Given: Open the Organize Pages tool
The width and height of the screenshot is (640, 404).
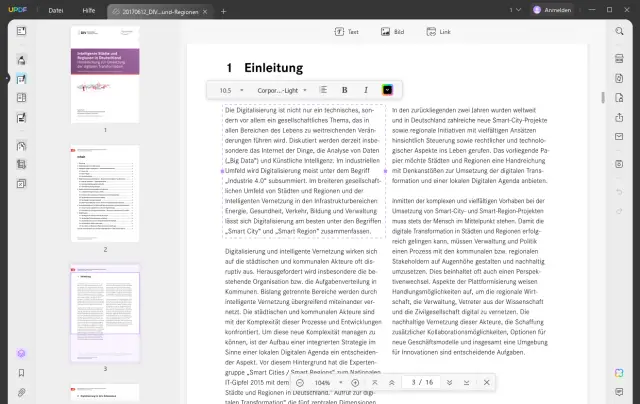Looking at the screenshot, I should coord(21,98).
